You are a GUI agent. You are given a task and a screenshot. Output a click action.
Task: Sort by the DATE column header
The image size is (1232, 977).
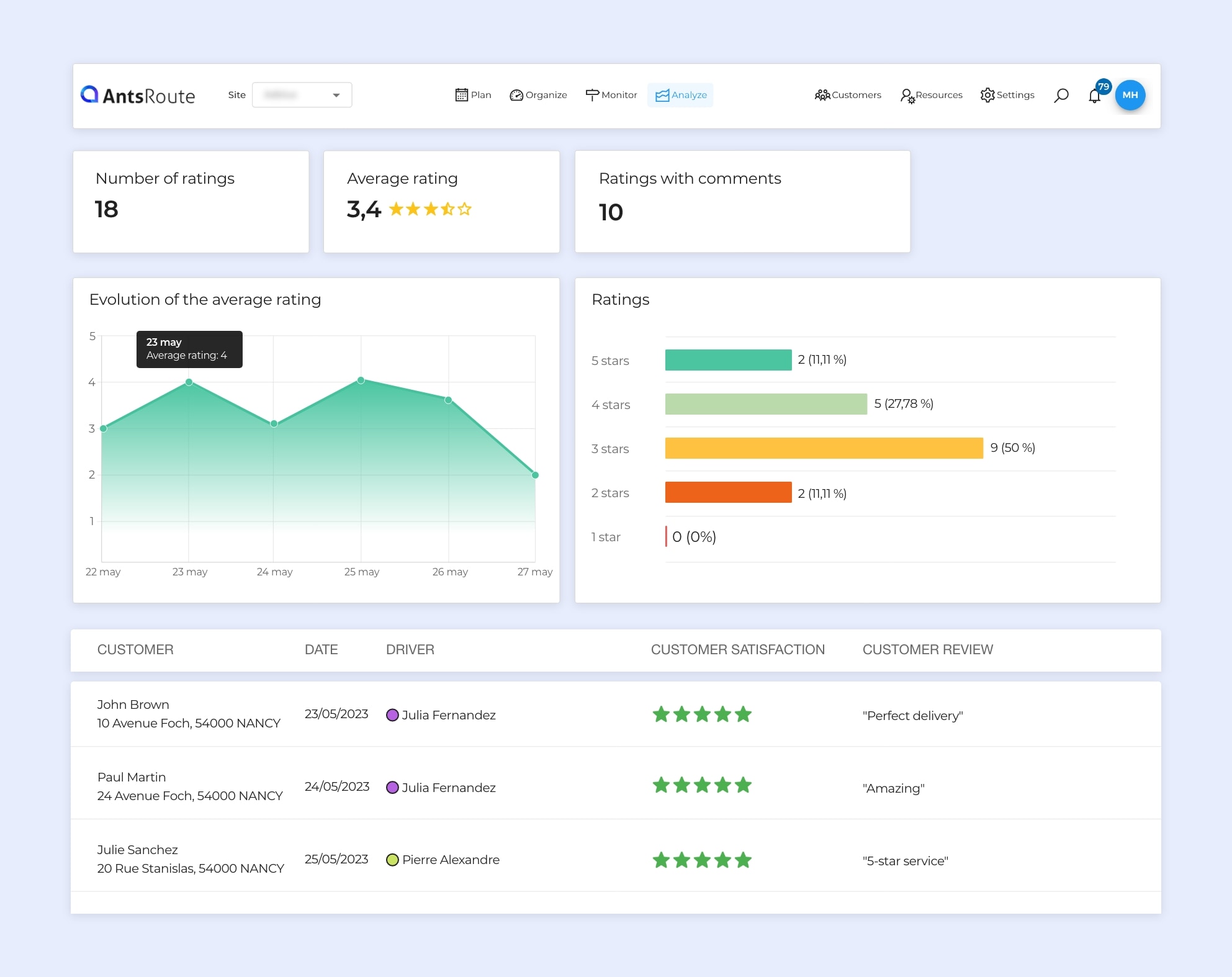[321, 649]
